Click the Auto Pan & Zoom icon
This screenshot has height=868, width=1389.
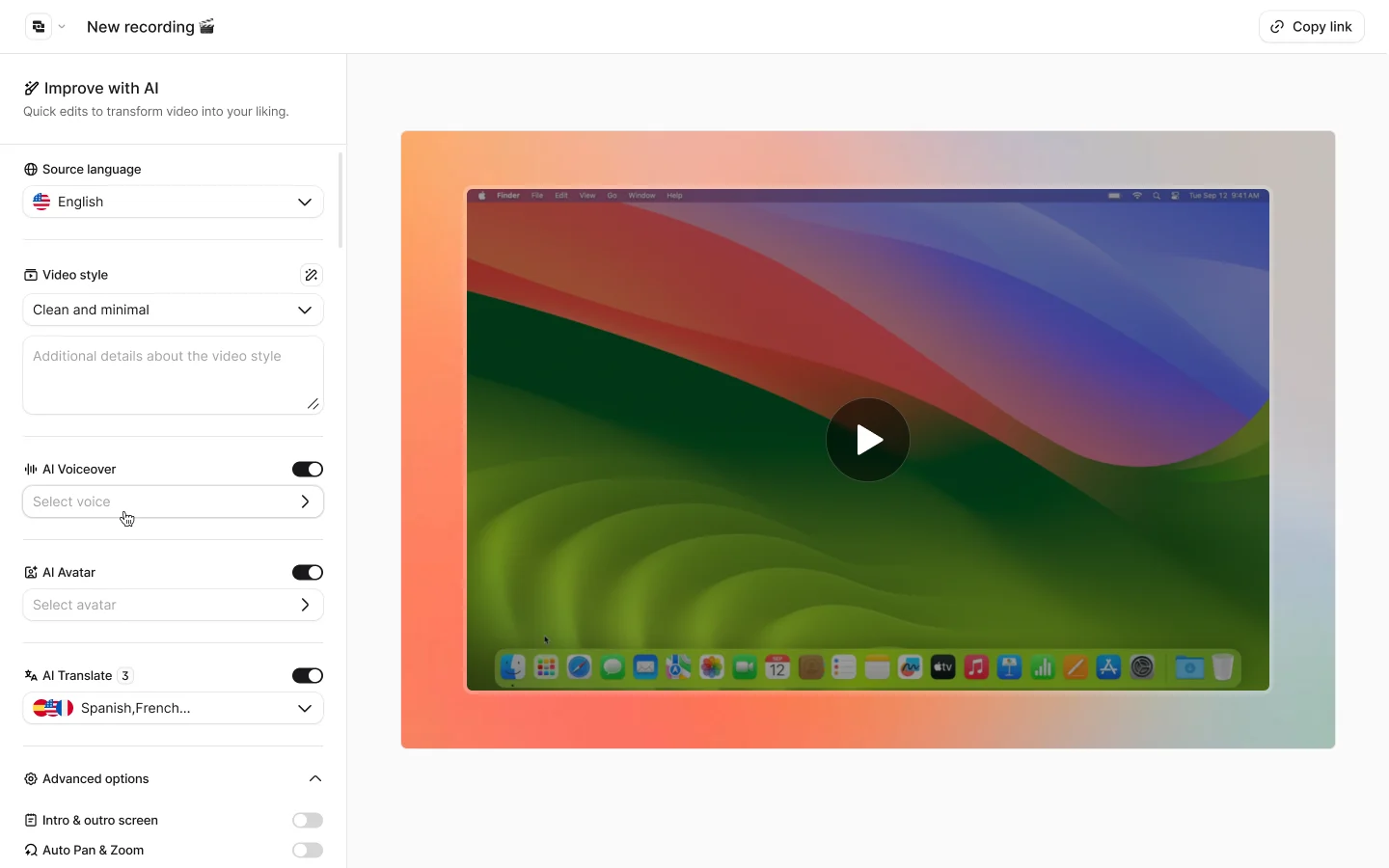click(x=31, y=851)
